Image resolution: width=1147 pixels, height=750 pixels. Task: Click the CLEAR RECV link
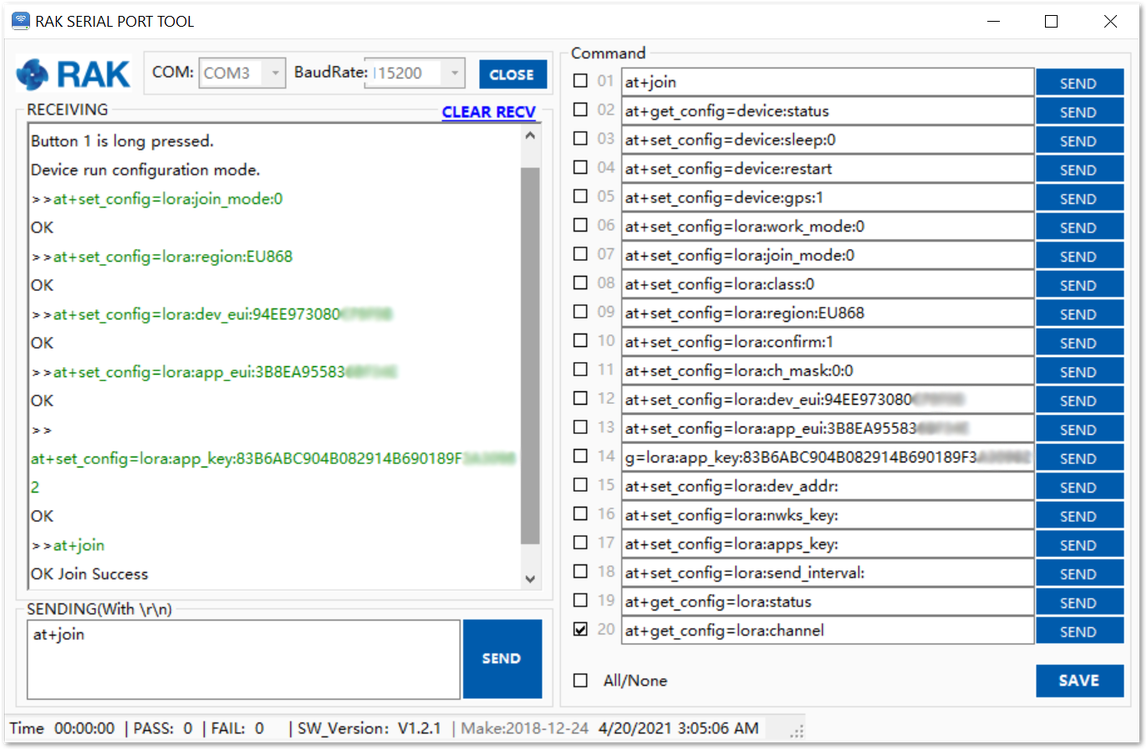(489, 112)
